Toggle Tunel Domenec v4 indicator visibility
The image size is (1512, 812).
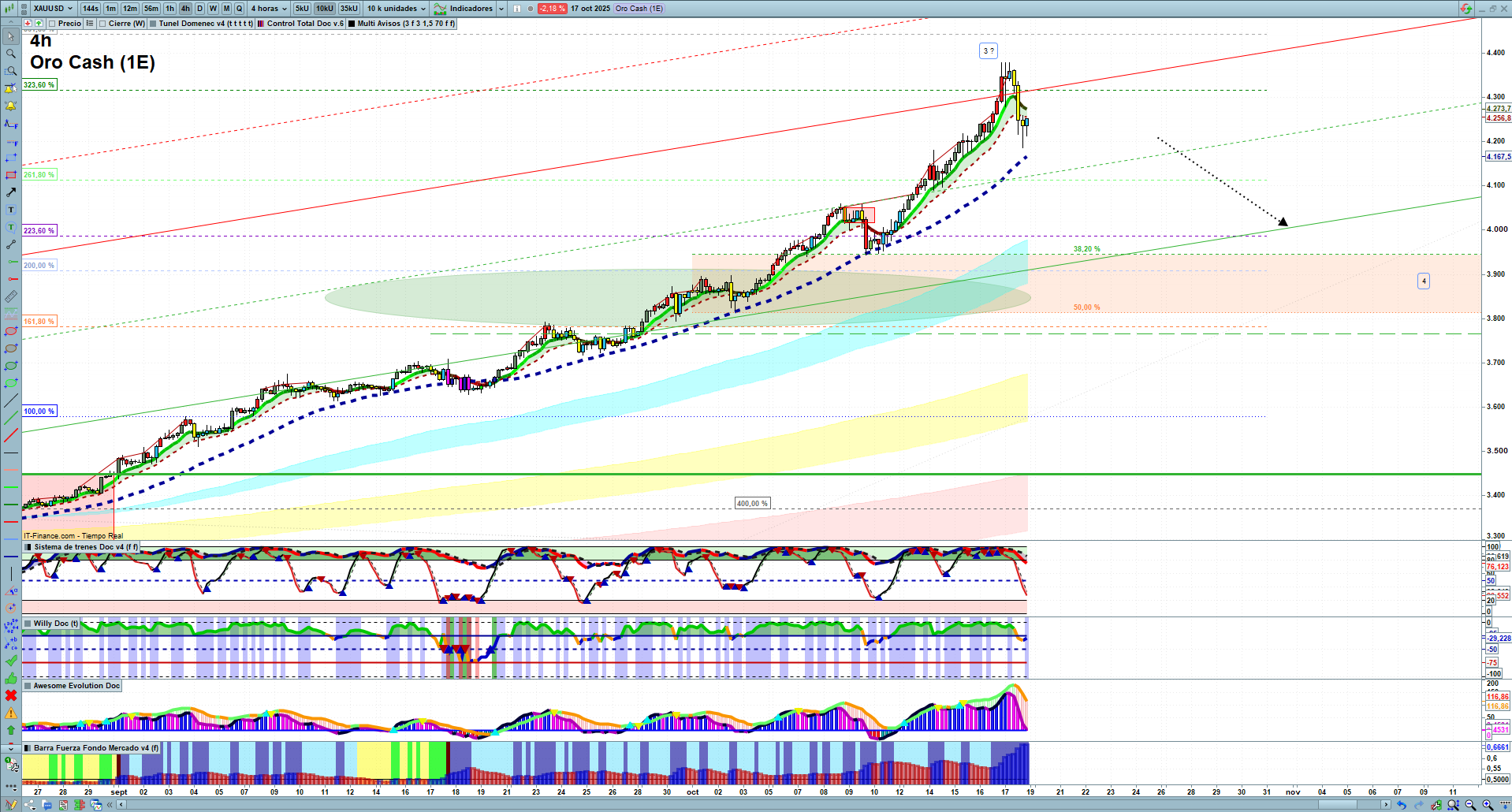153,24
